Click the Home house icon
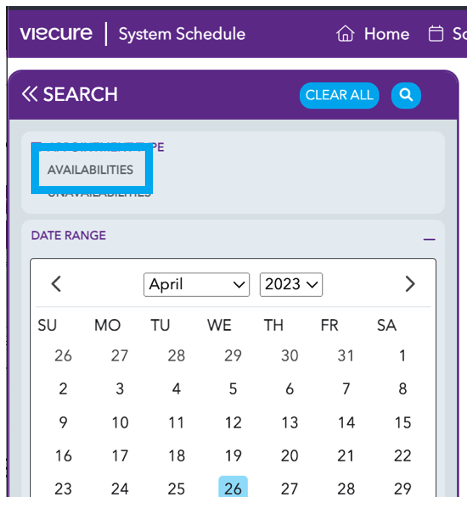 click(345, 34)
